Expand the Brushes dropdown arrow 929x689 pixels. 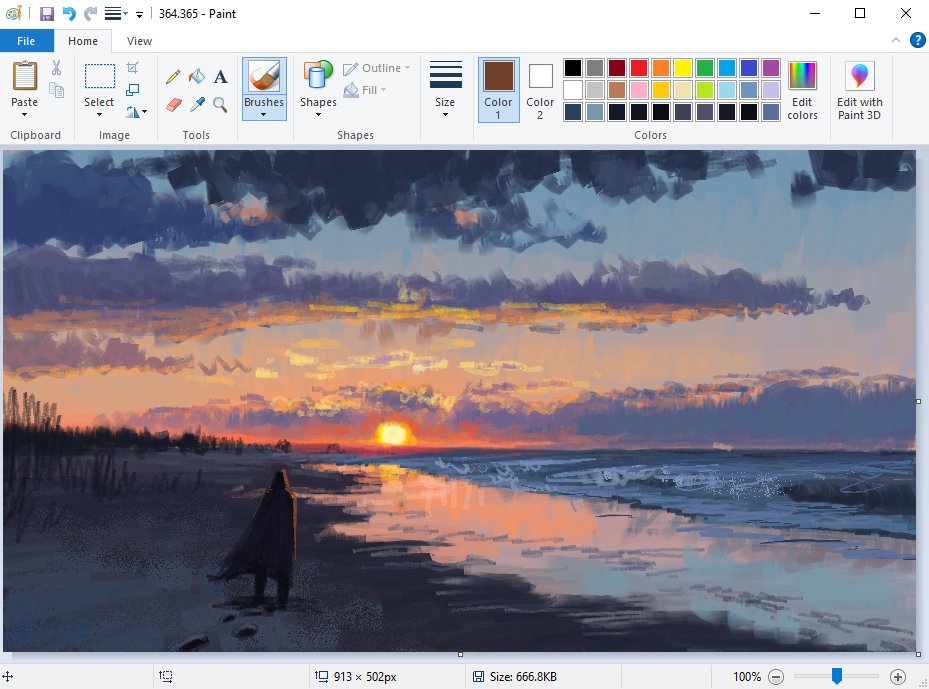[x=264, y=114]
